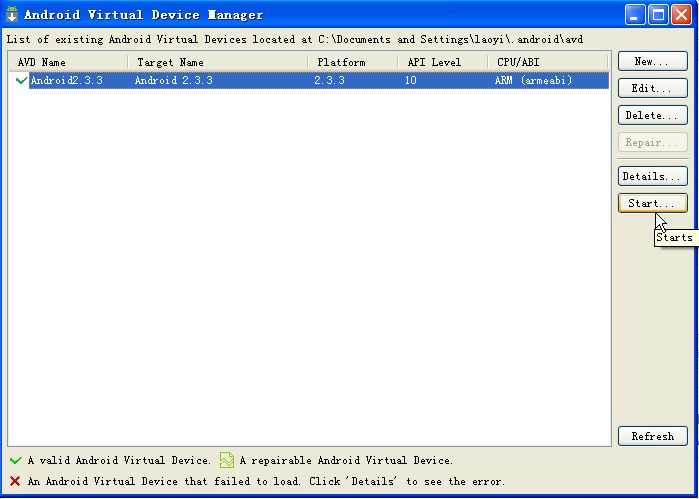The width and height of the screenshot is (699, 499).
Task: Click 'A valid Android Virtual Device.' text
Action: pos(119,460)
